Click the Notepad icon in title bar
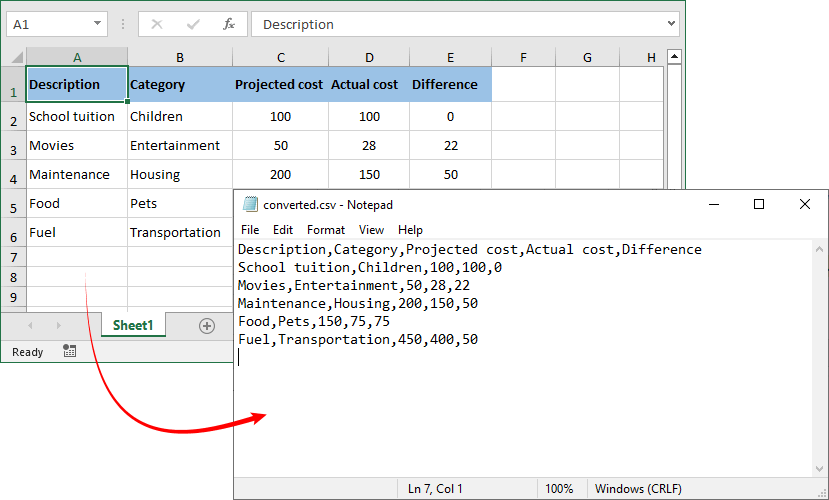Image resolution: width=829 pixels, height=500 pixels. pyautogui.click(x=250, y=205)
